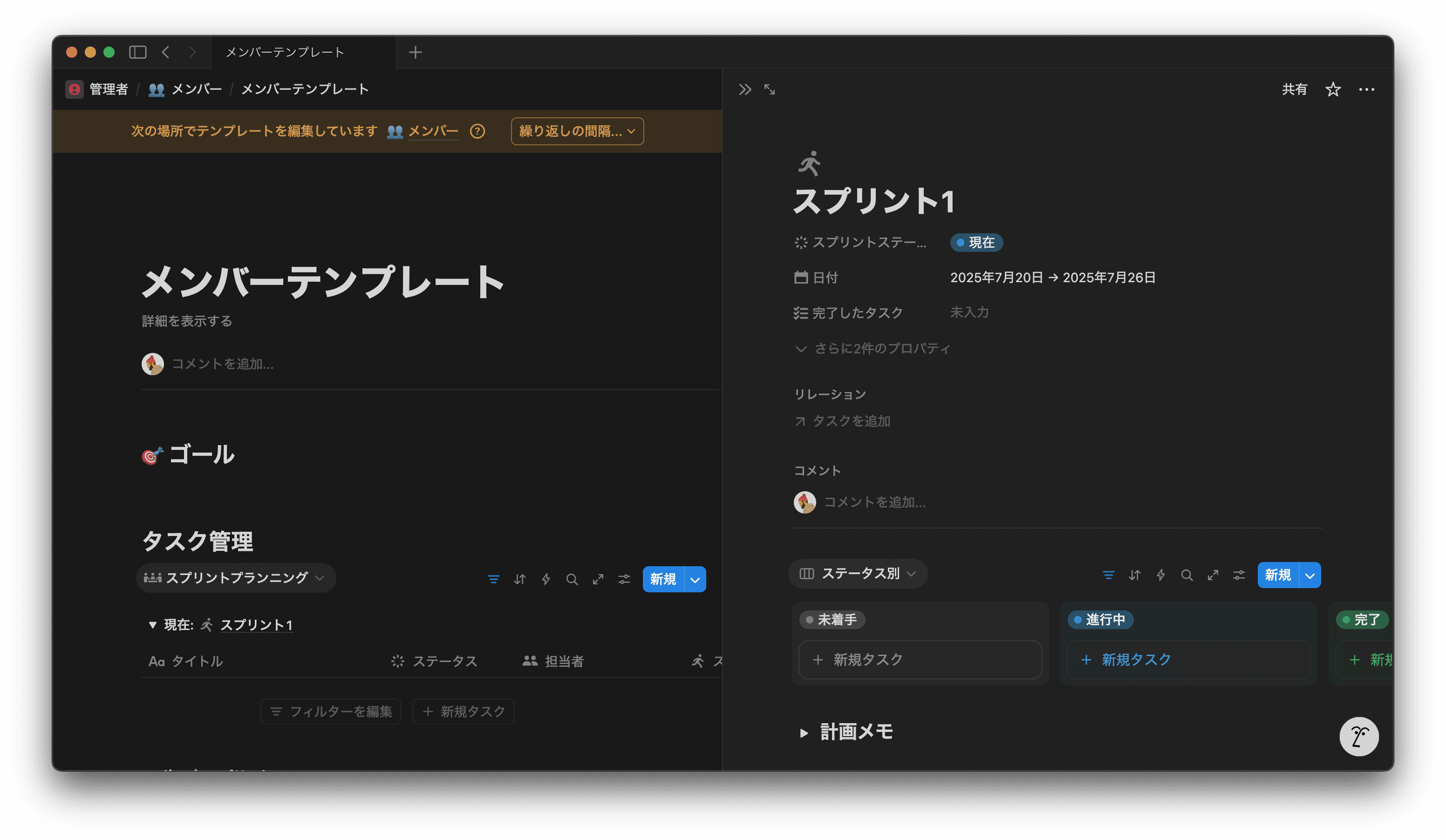Click the sort icon in the スプリントプランニング toolbar

pyautogui.click(x=520, y=579)
